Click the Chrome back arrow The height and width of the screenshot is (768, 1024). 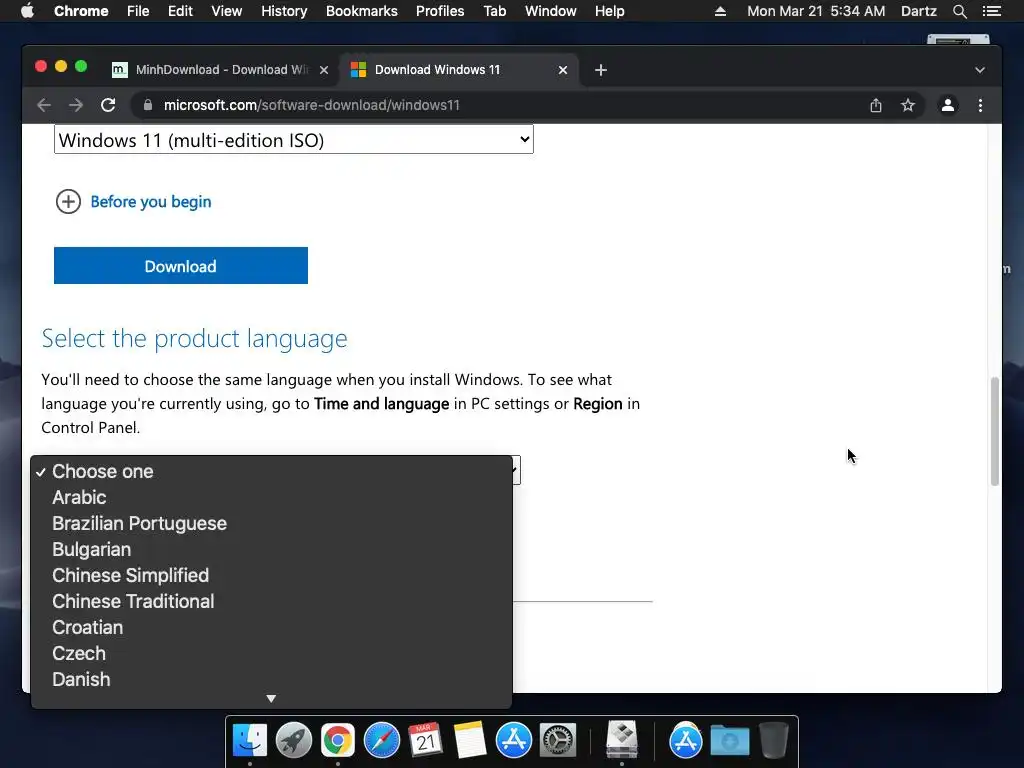point(44,105)
